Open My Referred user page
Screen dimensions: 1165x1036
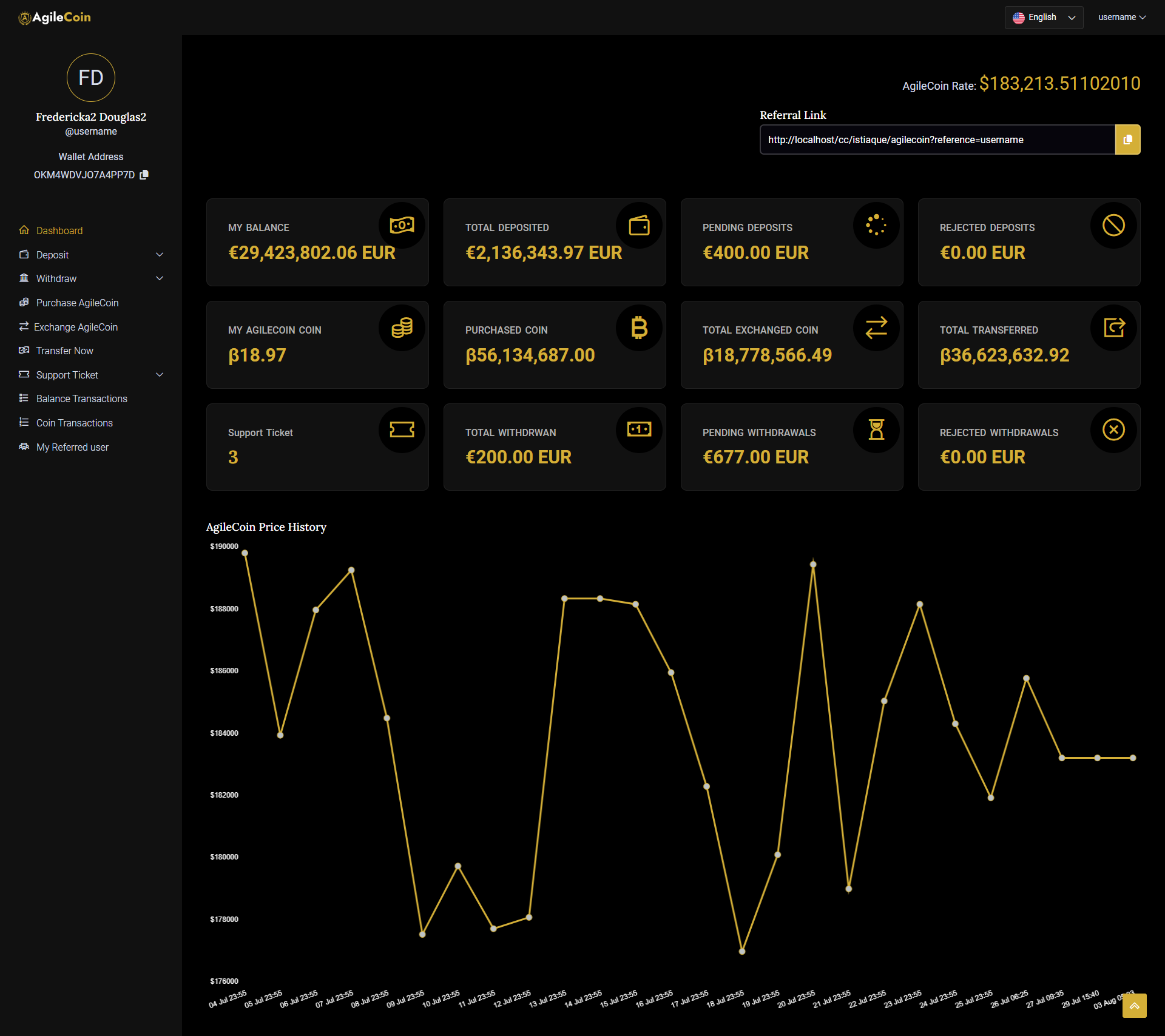pyautogui.click(x=72, y=447)
